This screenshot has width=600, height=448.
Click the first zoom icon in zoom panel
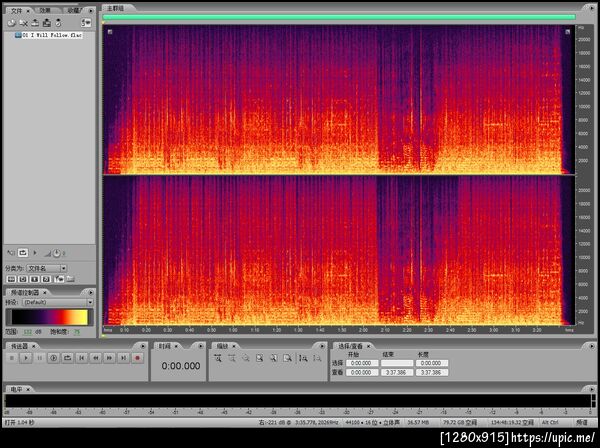click(x=217, y=357)
